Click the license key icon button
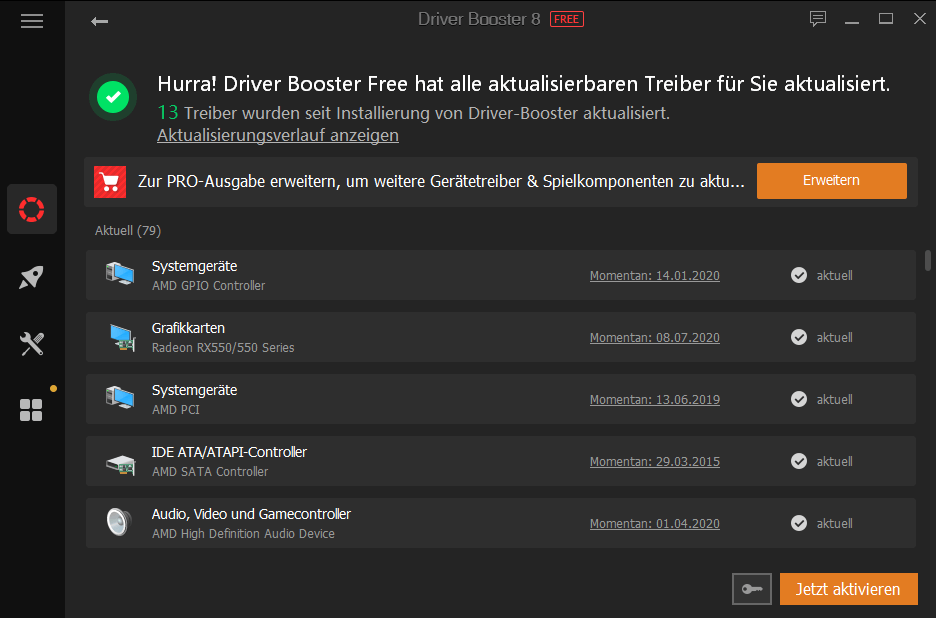The width and height of the screenshot is (936, 618). click(752, 589)
